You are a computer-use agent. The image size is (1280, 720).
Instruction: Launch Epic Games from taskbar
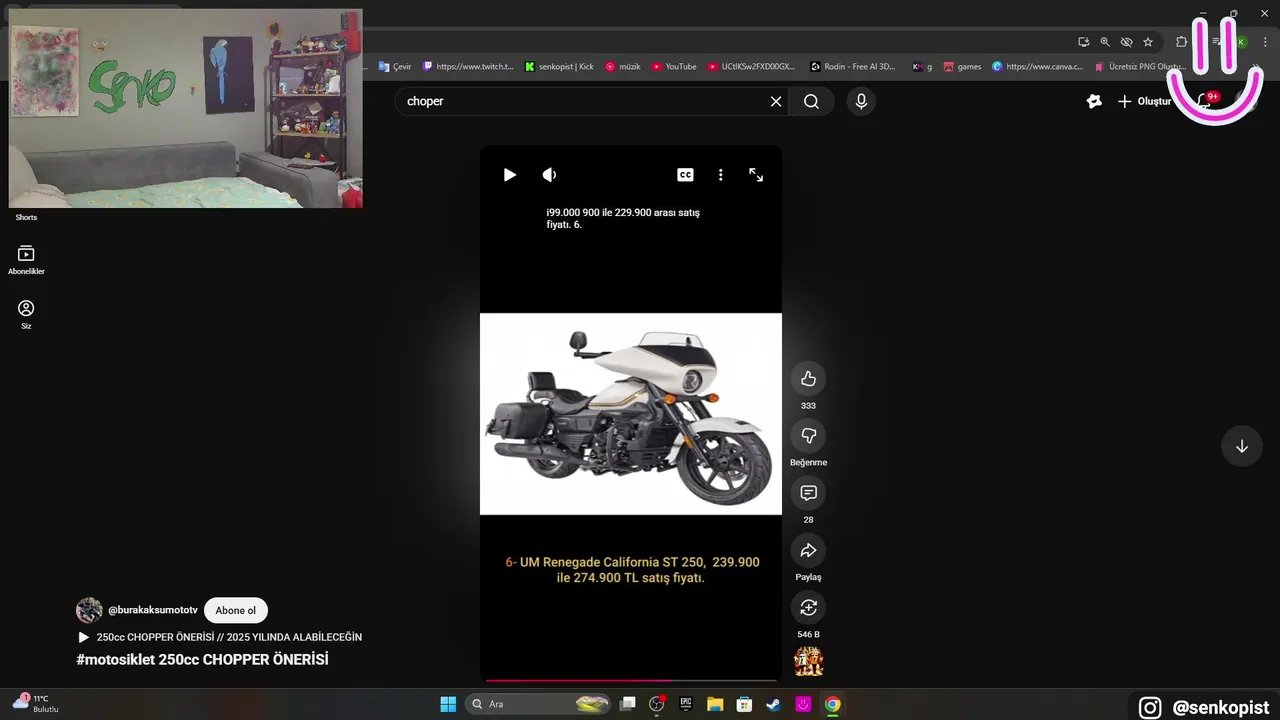pyautogui.click(x=686, y=704)
